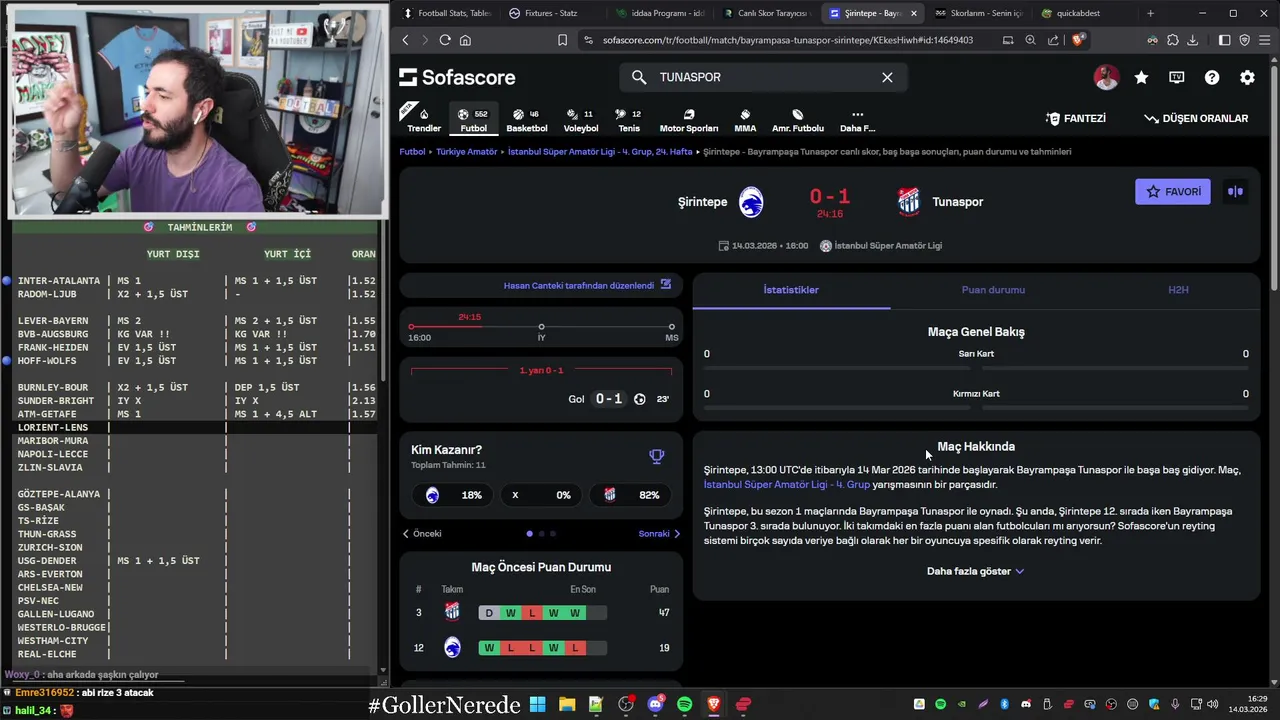Image resolution: width=1280 pixels, height=720 pixels.
Task: Select Voleybol sport tab
Action: (581, 120)
